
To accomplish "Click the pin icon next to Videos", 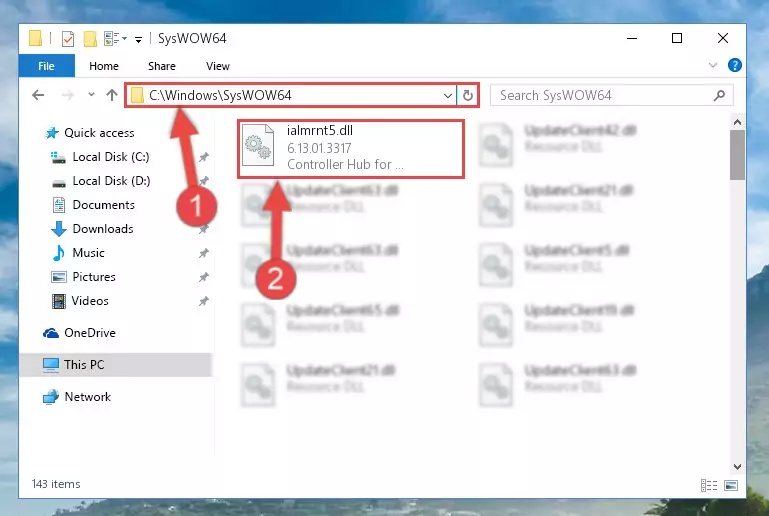I will click(204, 301).
